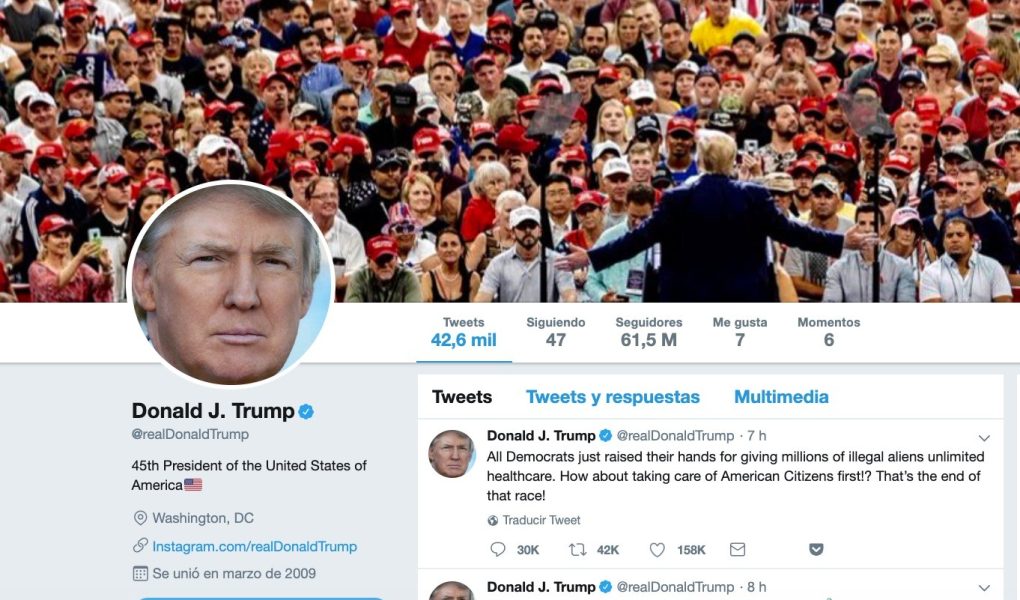Open the Seguidores 61,5 M count
1020x600 pixels.
(x=649, y=332)
